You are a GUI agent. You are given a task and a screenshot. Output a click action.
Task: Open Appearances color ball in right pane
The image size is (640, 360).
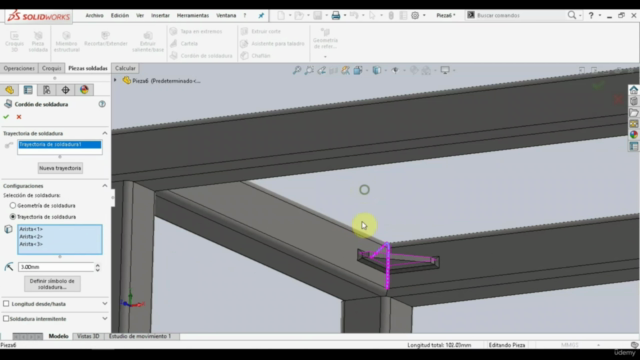[633, 135]
